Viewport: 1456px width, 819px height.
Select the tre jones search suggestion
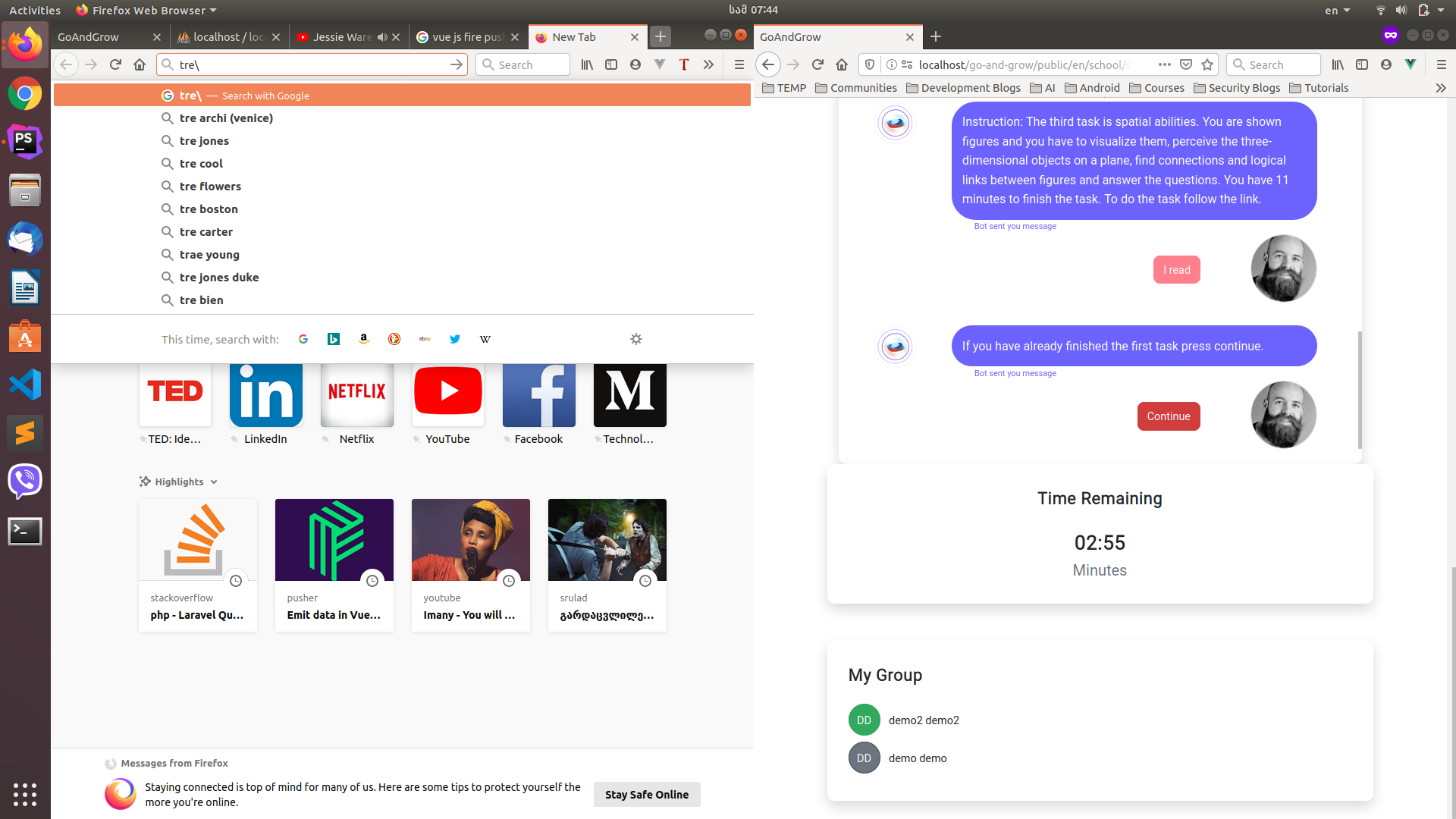pos(204,141)
